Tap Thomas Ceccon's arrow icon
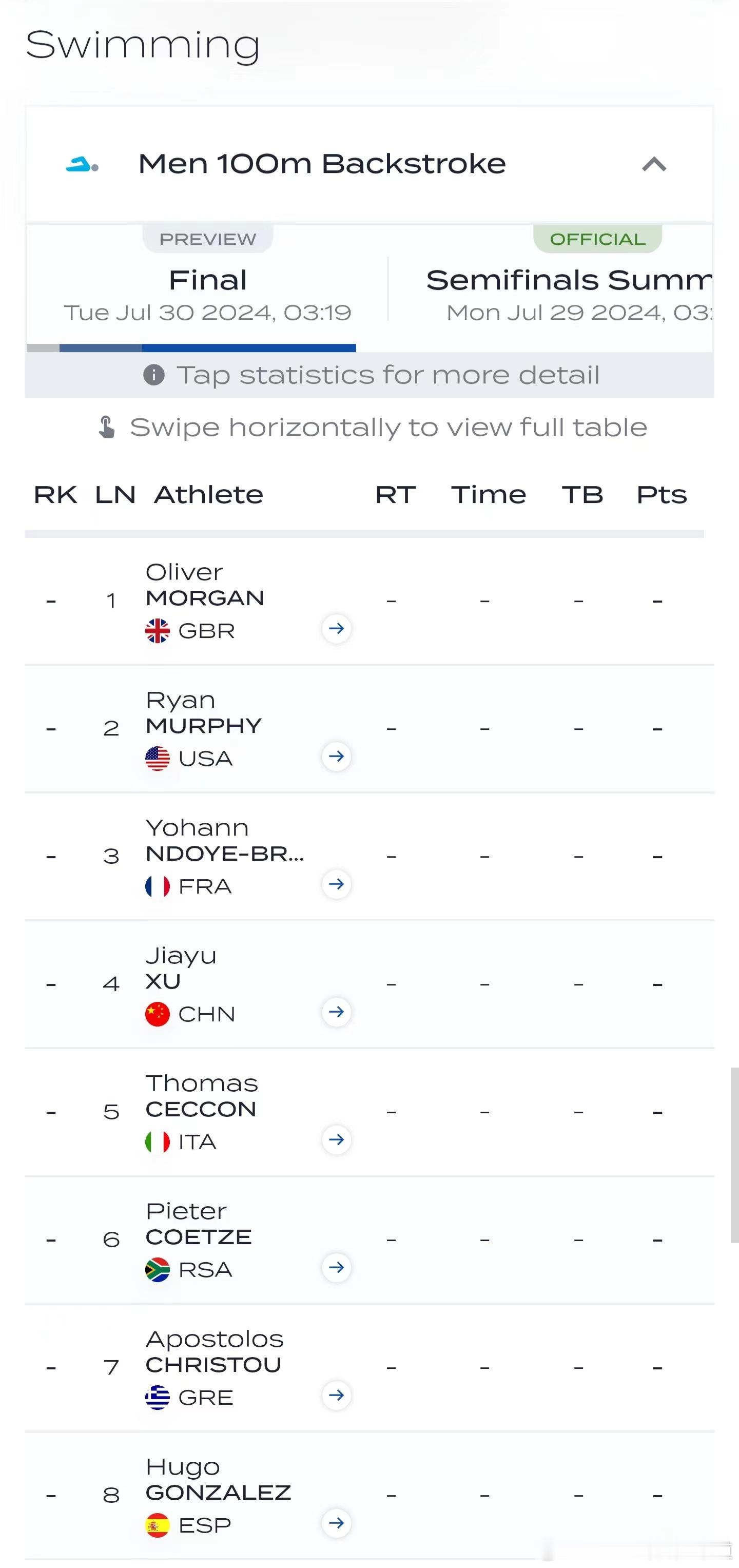This screenshot has height=1568, width=739. pos(336,1140)
